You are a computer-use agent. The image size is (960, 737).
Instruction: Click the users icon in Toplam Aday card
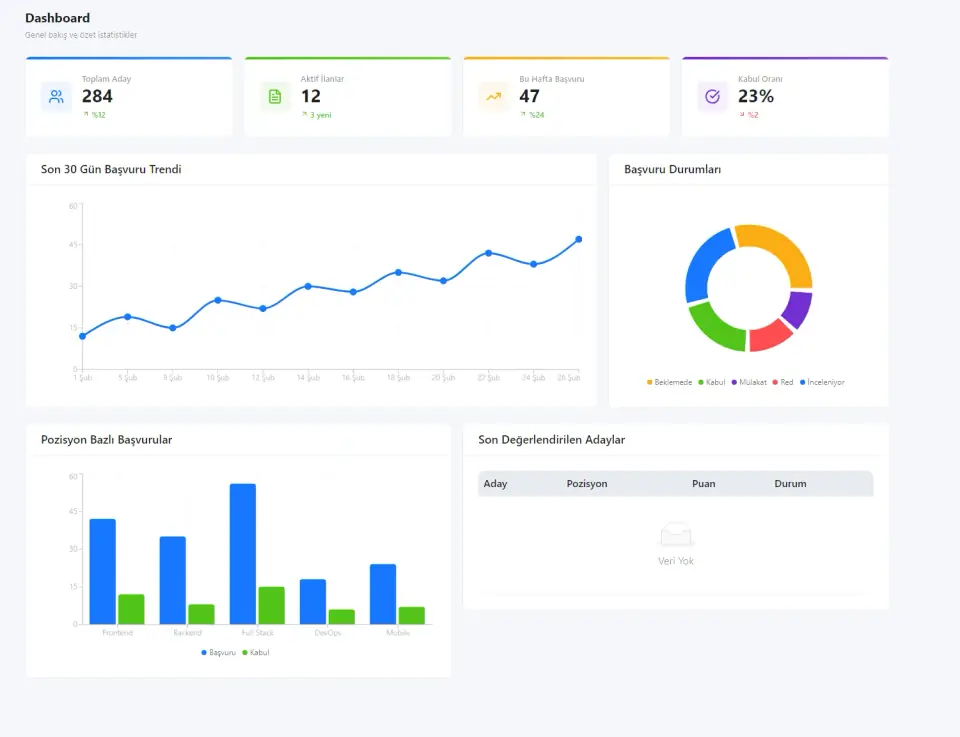pyautogui.click(x=56, y=97)
